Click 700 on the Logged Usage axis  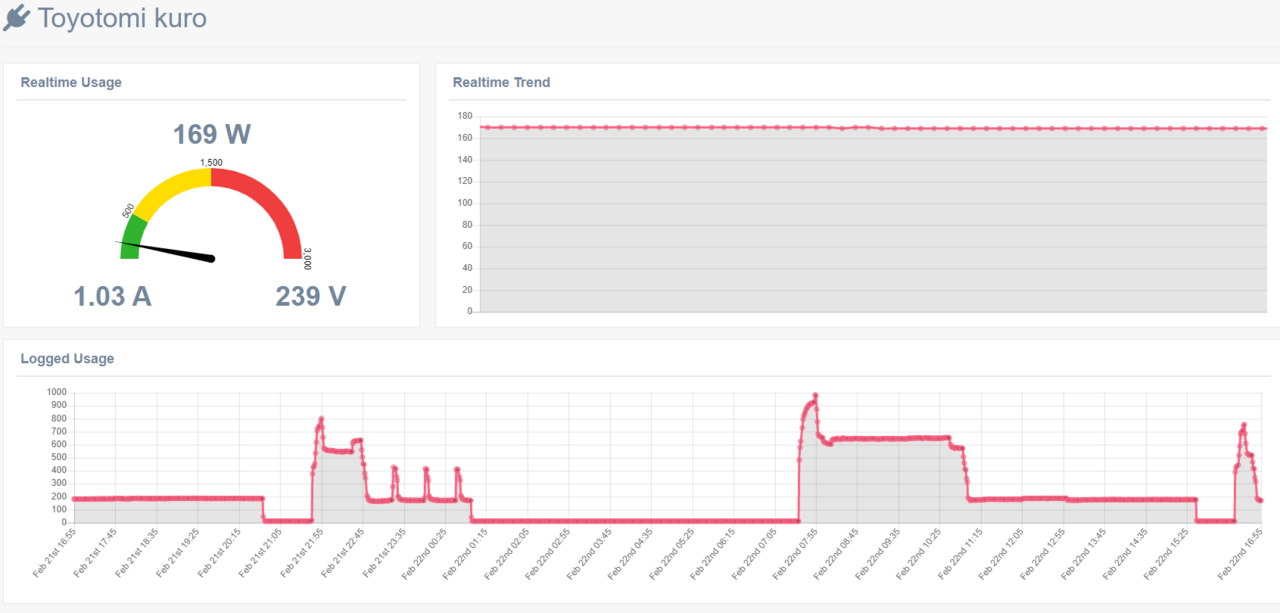pos(59,432)
